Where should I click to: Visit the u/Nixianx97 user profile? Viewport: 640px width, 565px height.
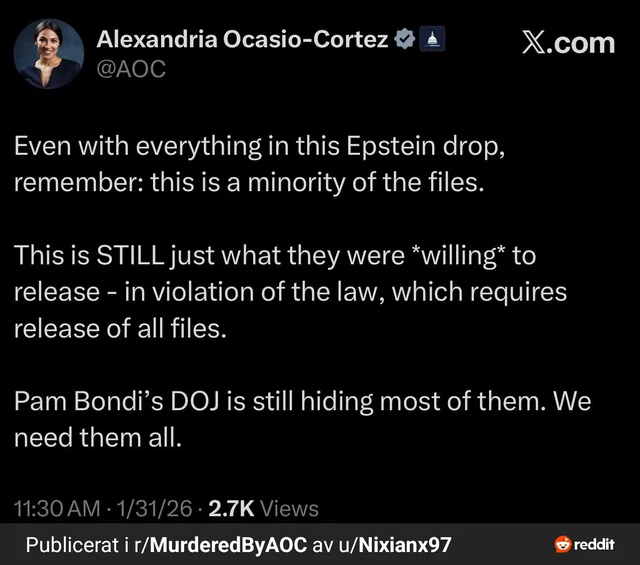396,545
